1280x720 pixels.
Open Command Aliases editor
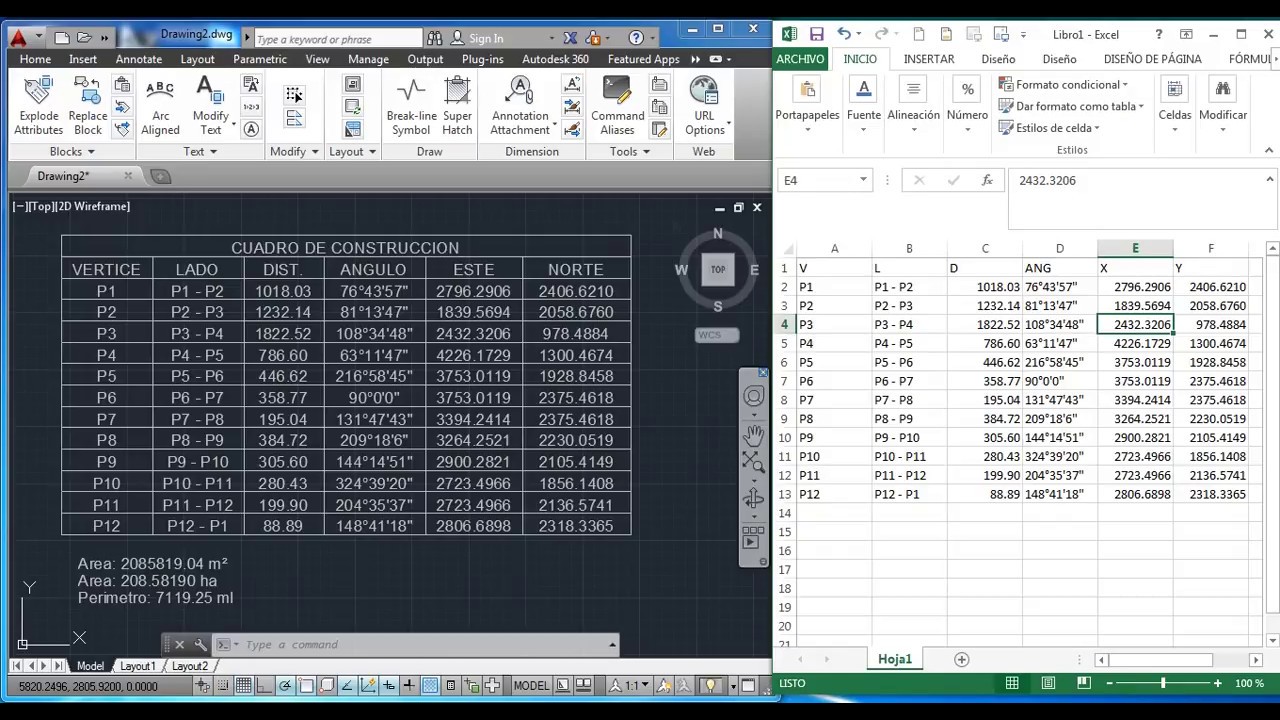[617, 106]
